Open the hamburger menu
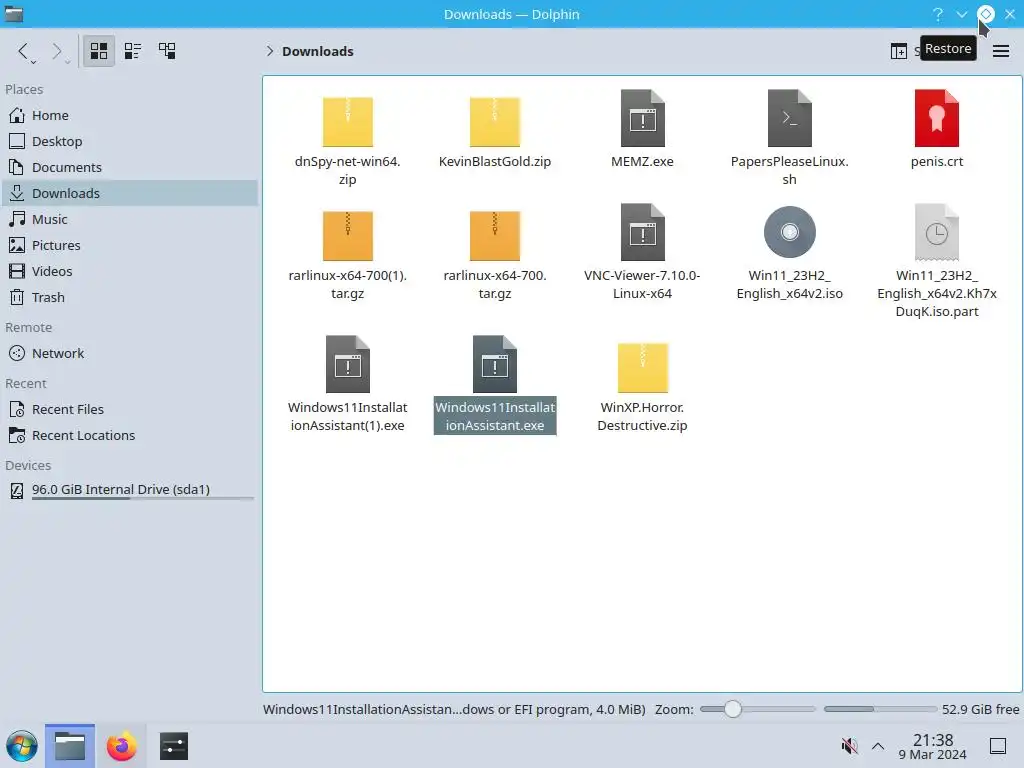 click(x=1001, y=51)
